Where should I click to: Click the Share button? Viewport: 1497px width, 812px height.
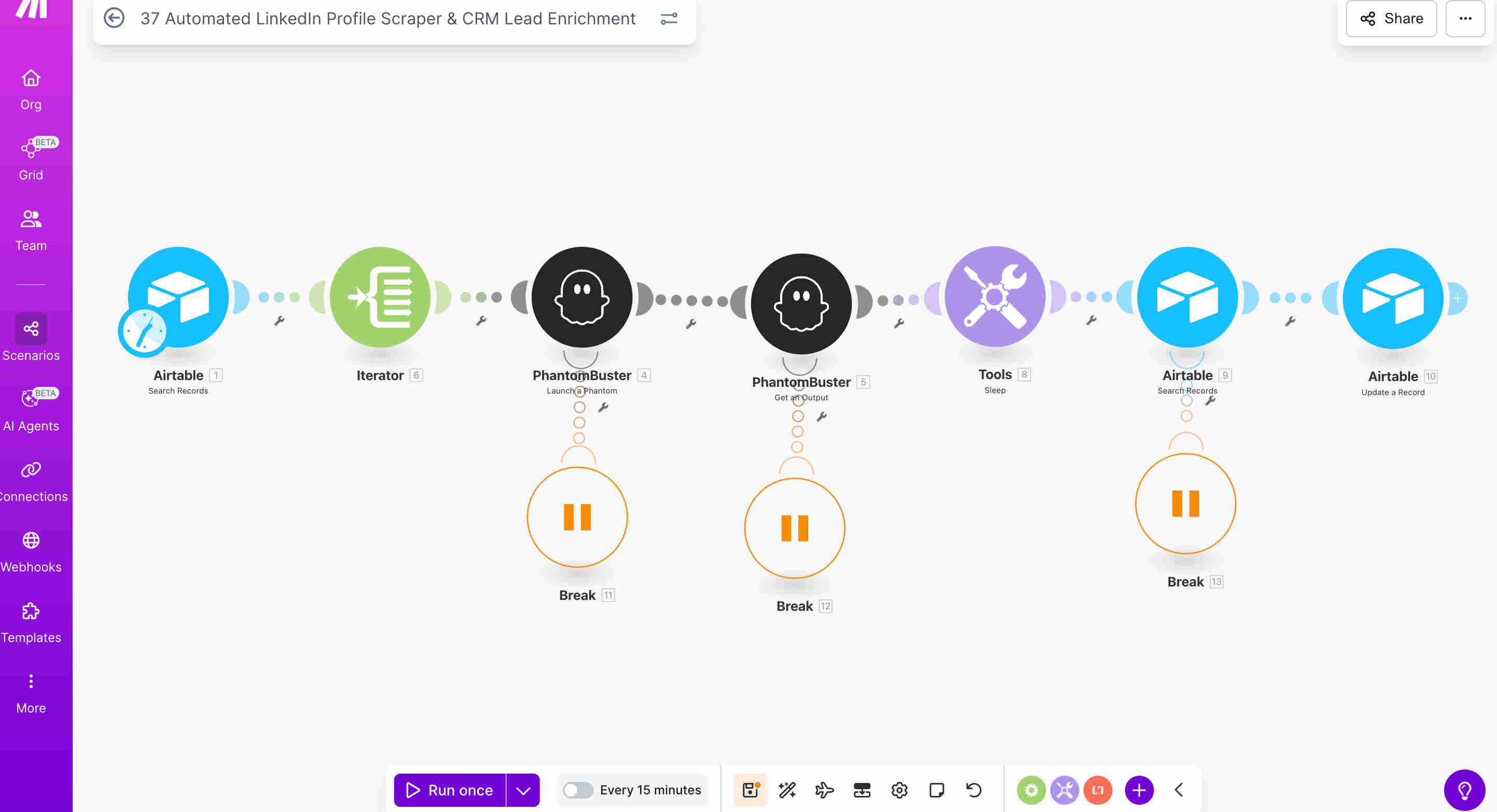[x=1391, y=19]
